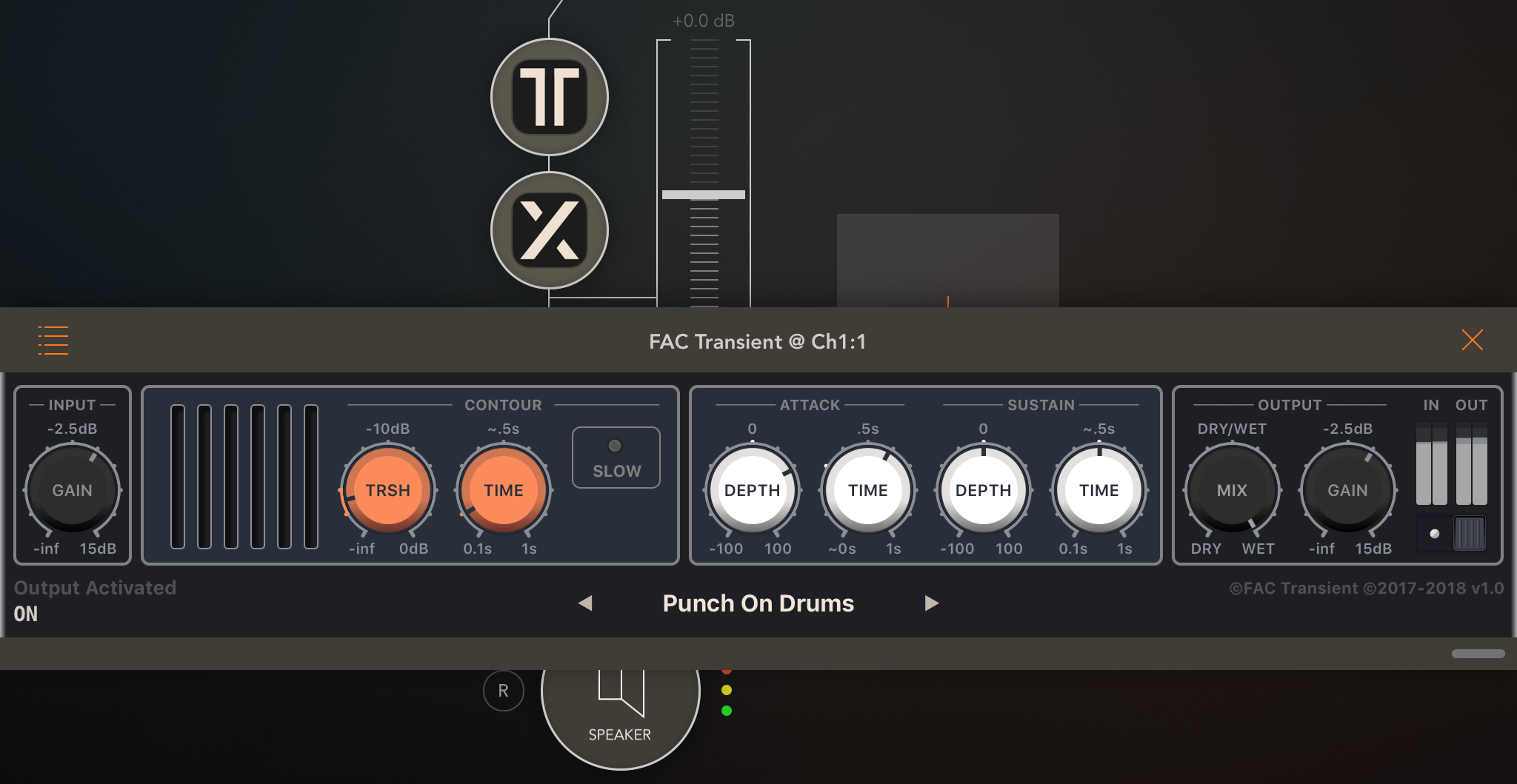The height and width of the screenshot is (784, 1517).
Task: Click the gray block in the background view
Action: (x=948, y=261)
